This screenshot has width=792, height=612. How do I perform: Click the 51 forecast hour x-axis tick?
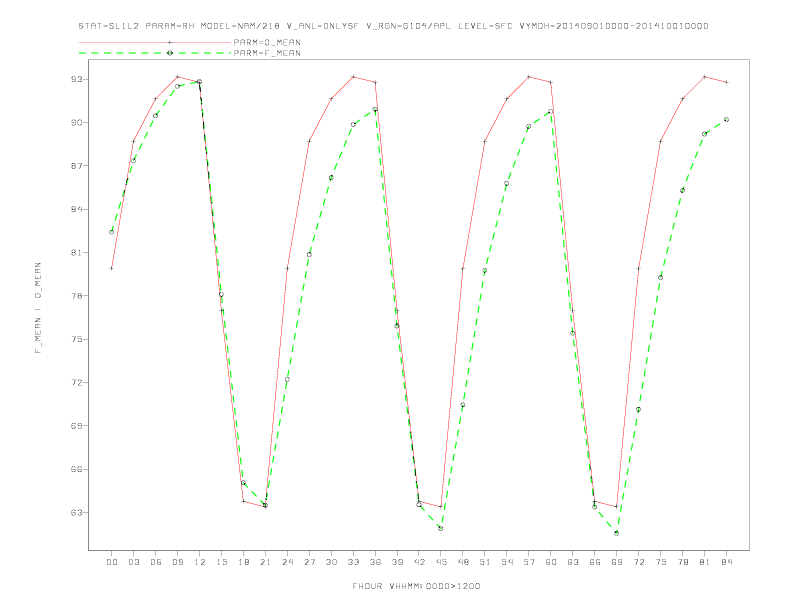point(485,562)
